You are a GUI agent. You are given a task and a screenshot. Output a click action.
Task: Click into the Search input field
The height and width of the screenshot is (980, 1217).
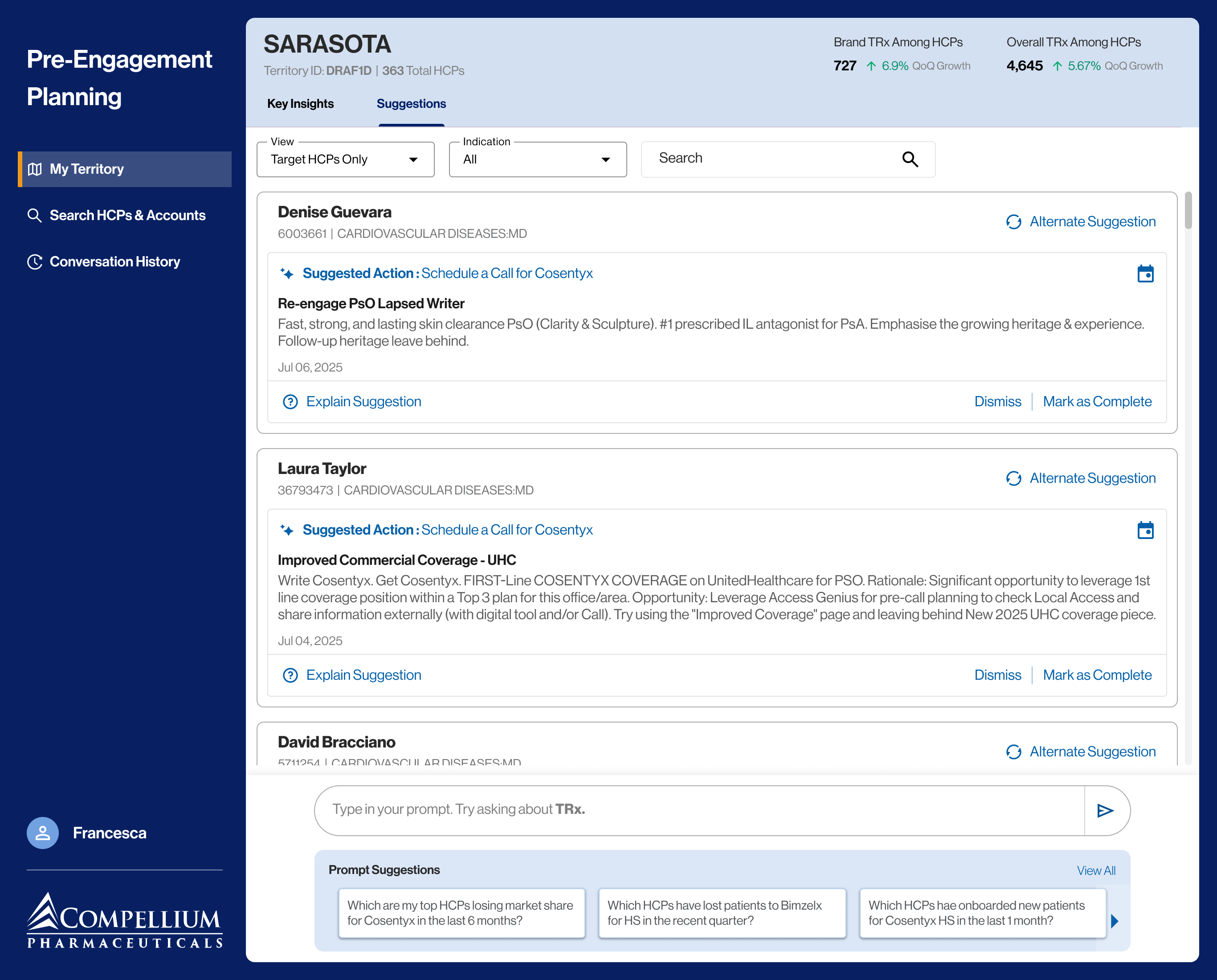click(x=788, y=159)
